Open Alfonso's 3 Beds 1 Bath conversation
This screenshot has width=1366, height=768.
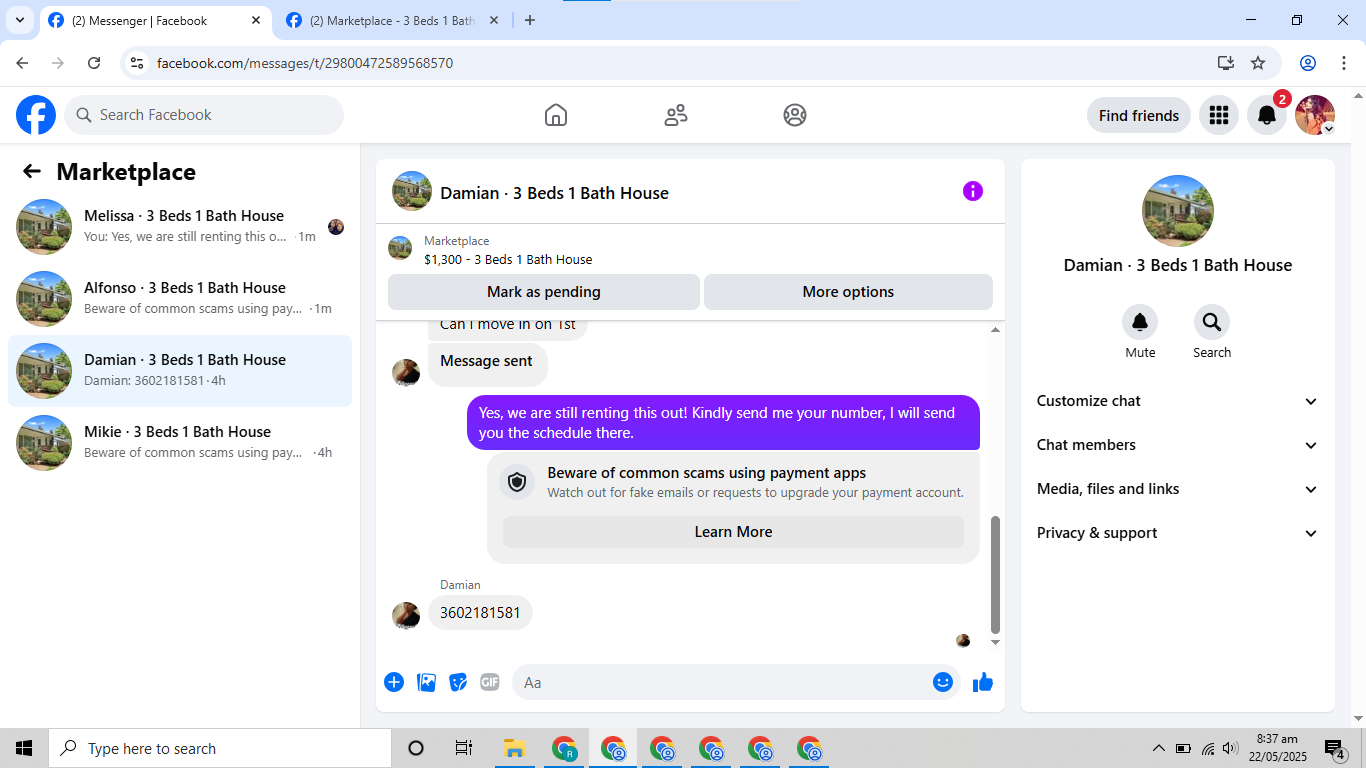click(x=180, y=299)
